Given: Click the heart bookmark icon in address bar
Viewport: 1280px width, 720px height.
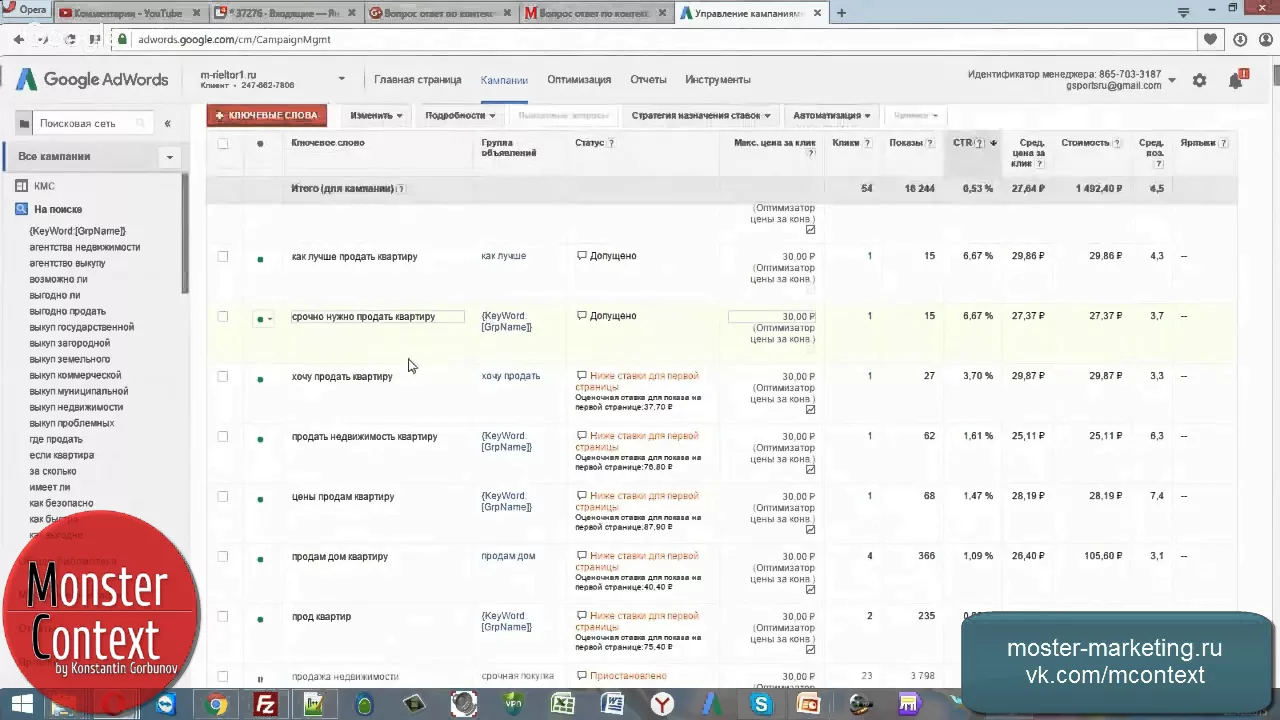Looking at the screenshot, I should point(1211,39).
